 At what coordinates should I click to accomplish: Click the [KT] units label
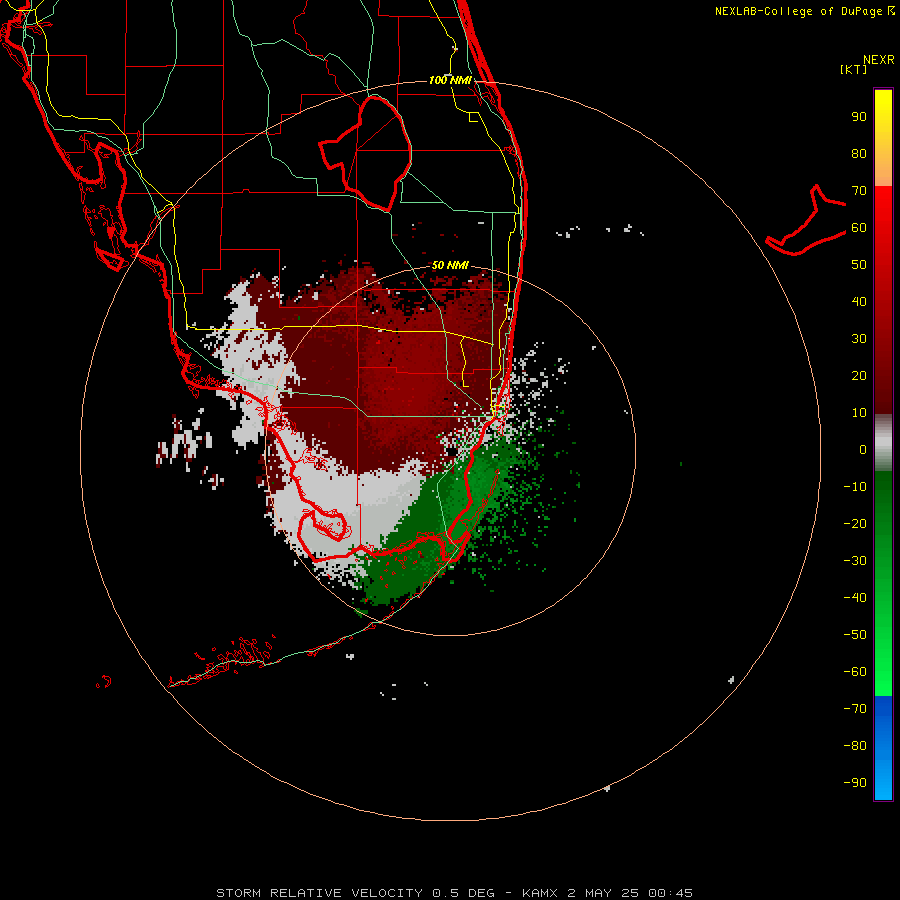coord(853,69)
